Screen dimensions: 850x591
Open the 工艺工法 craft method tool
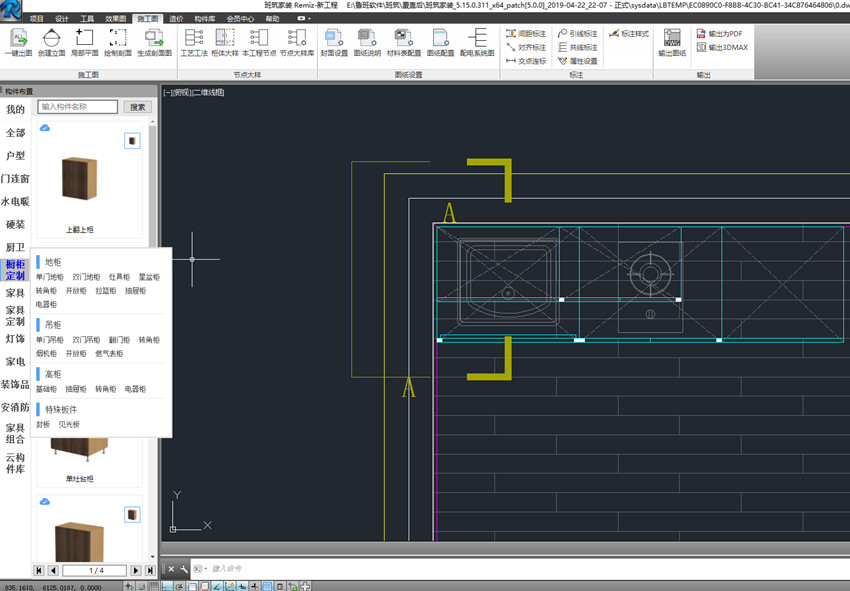(194, 42)
